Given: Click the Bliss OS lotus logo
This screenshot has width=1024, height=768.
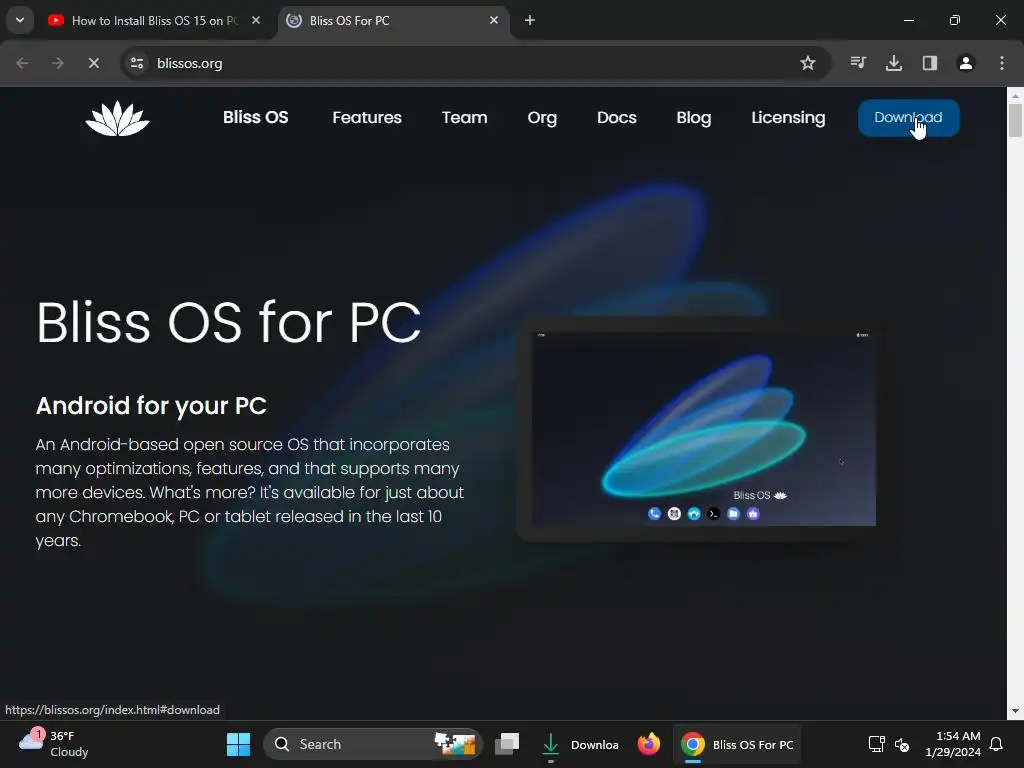Looking at the screenshot, I should point(118,118).
